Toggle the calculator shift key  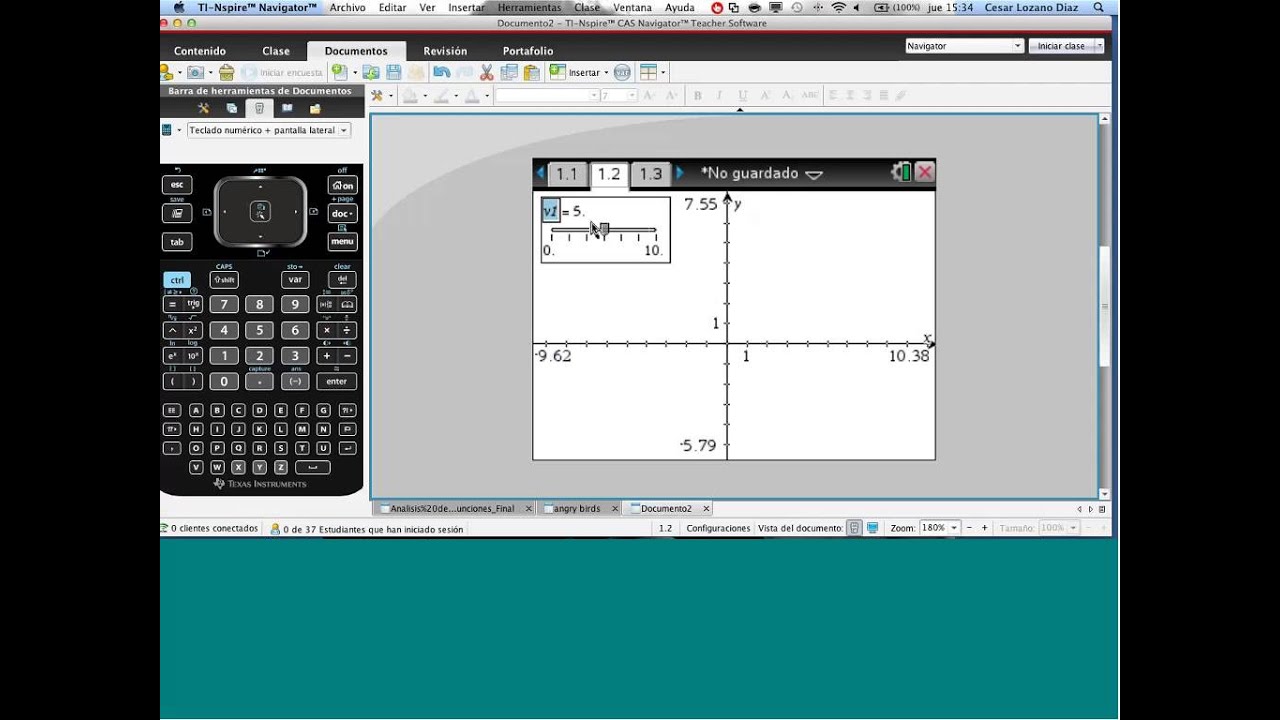[224, 280]
